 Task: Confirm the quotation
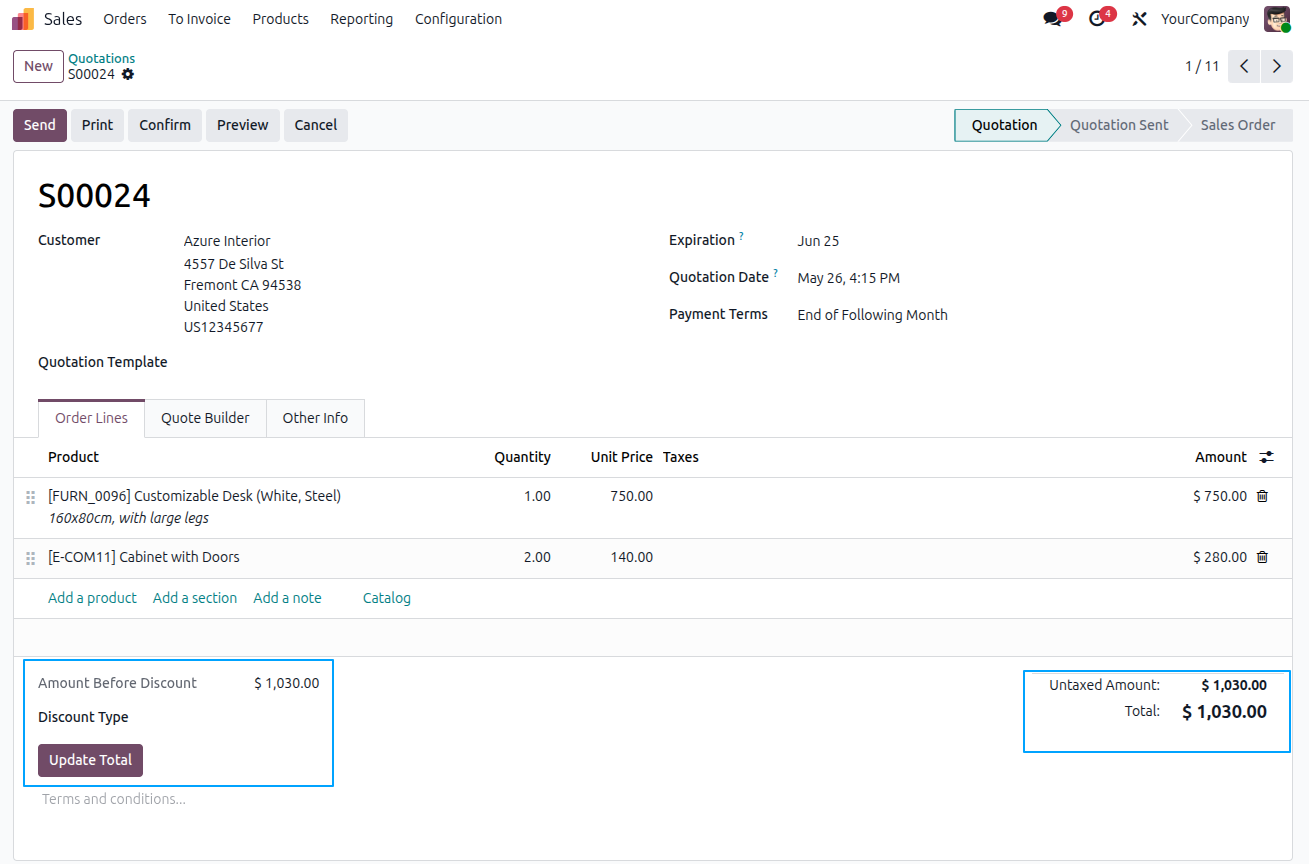(x=165, y=125)
